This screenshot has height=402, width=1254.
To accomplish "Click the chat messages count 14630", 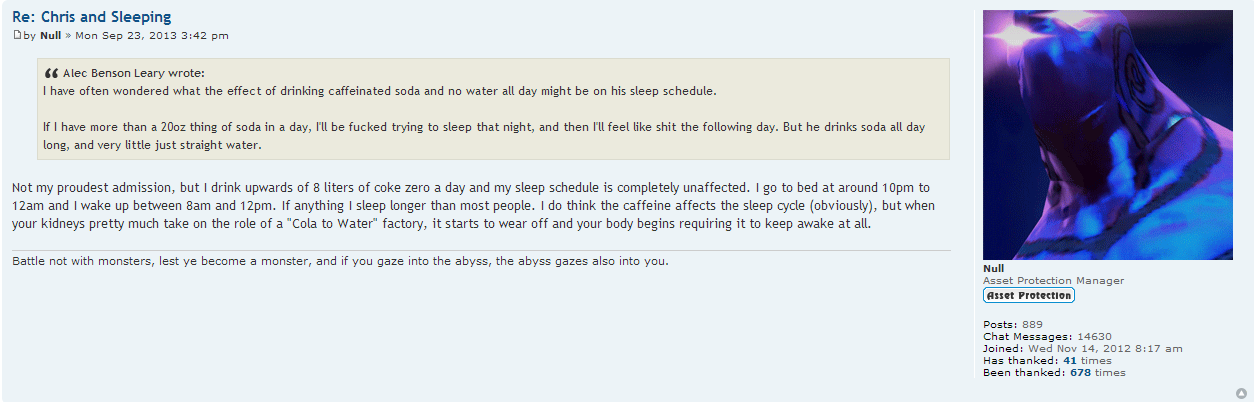I will coord(1092,336).
